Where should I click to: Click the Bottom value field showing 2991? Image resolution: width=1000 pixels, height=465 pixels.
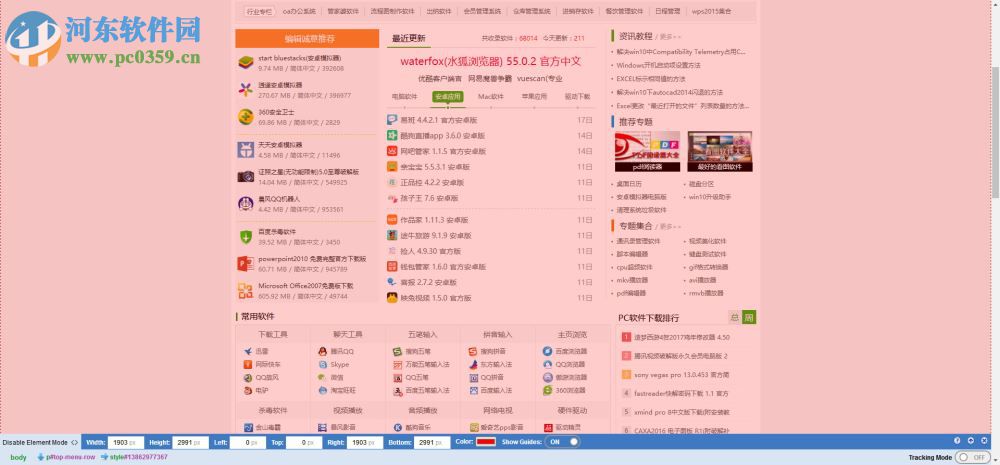pos(433,442)
